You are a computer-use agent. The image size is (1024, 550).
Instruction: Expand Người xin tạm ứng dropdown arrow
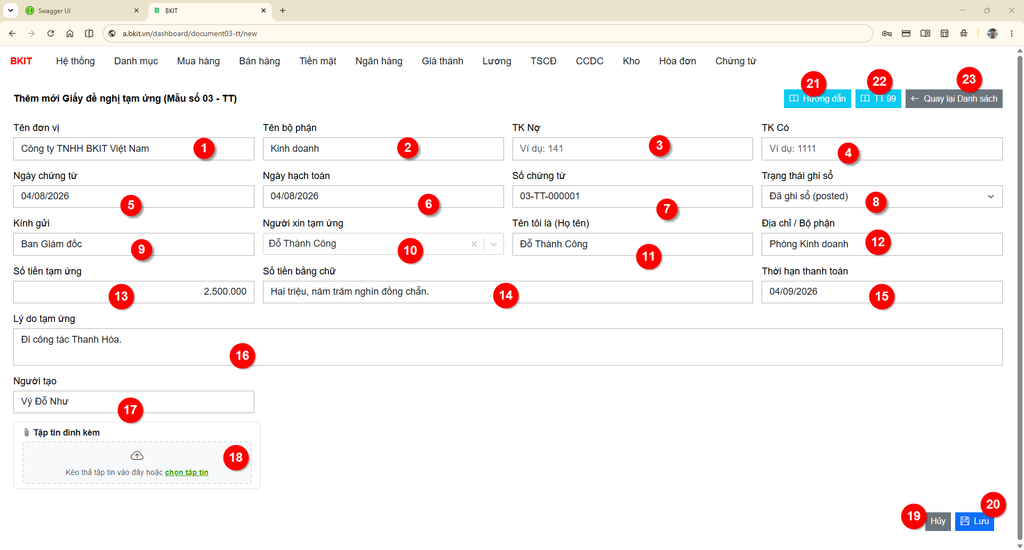[x=494, y=244]
